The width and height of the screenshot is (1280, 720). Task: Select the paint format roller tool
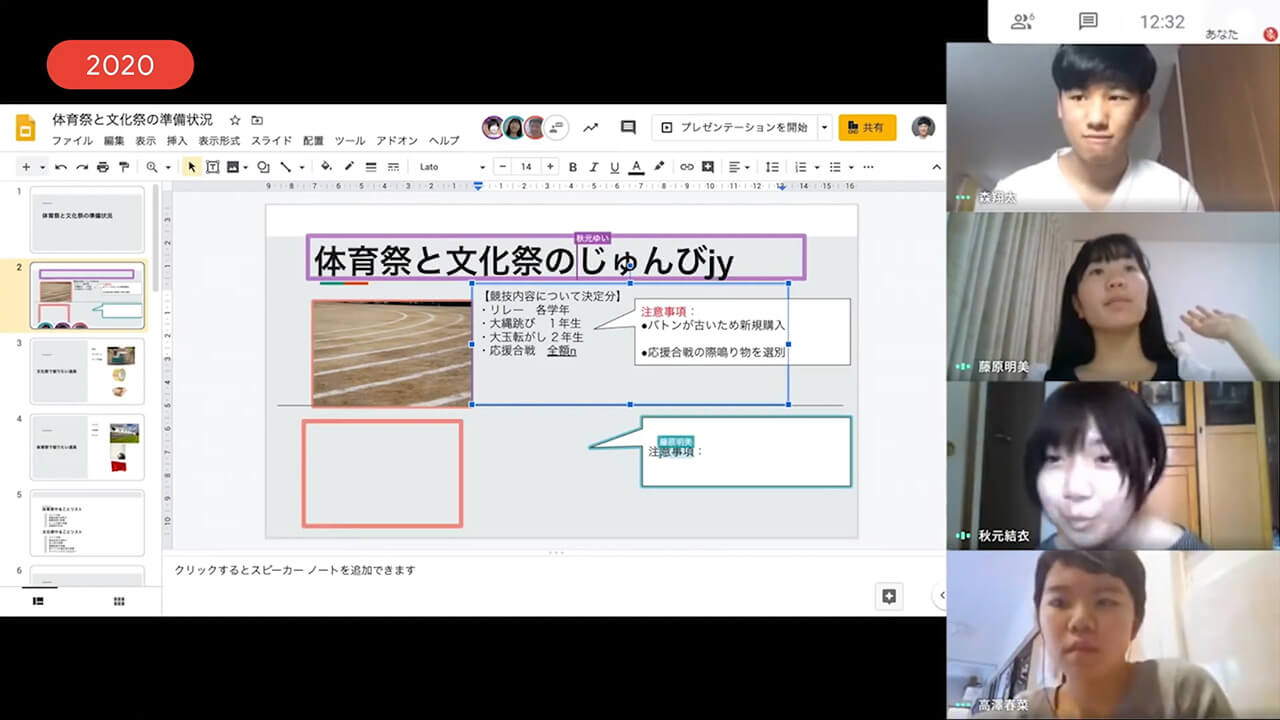[124, 167]
